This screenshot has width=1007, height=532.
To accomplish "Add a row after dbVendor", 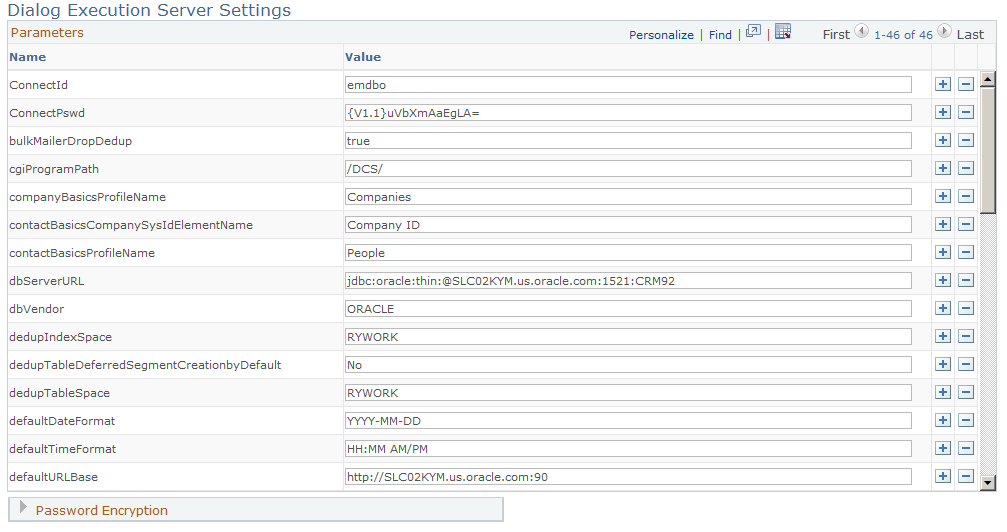I will [x=943, y=308].
